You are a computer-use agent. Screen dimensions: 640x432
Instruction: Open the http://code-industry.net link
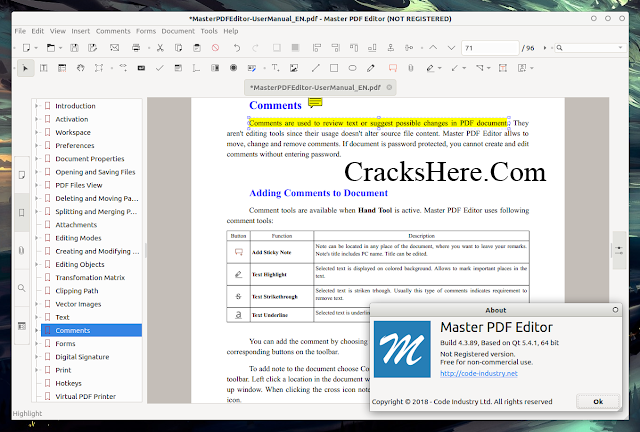(x=479, y=373)
